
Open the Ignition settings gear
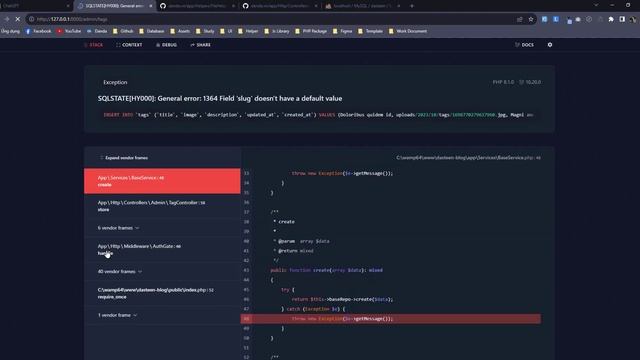(x=550, y=45)
